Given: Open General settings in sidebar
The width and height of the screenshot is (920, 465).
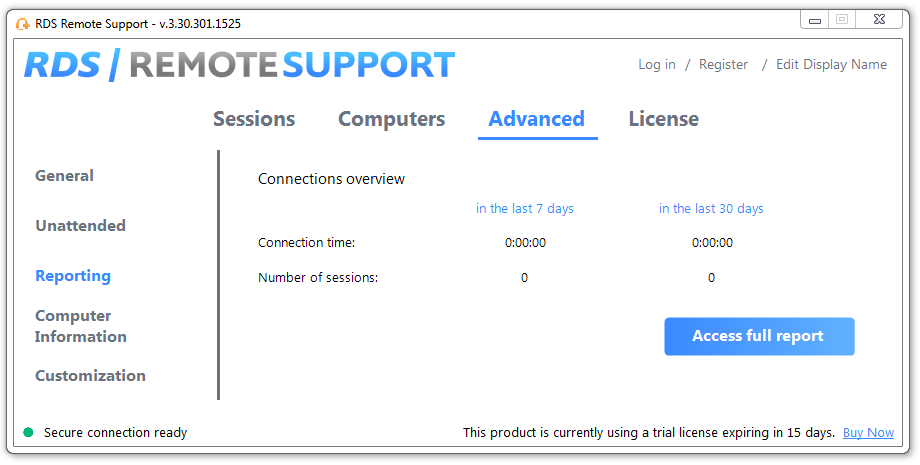Looking at the screenshot, I should [65, 176].
